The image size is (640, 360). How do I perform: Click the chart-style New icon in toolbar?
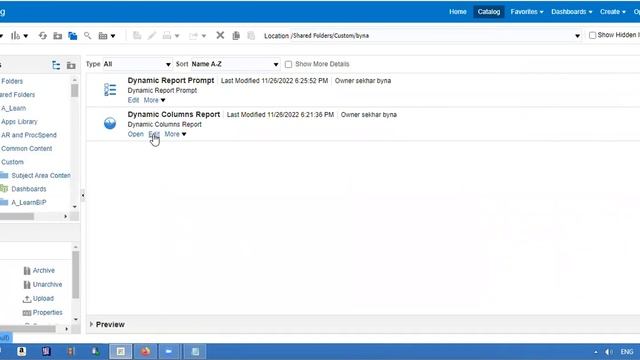[16, 36]
